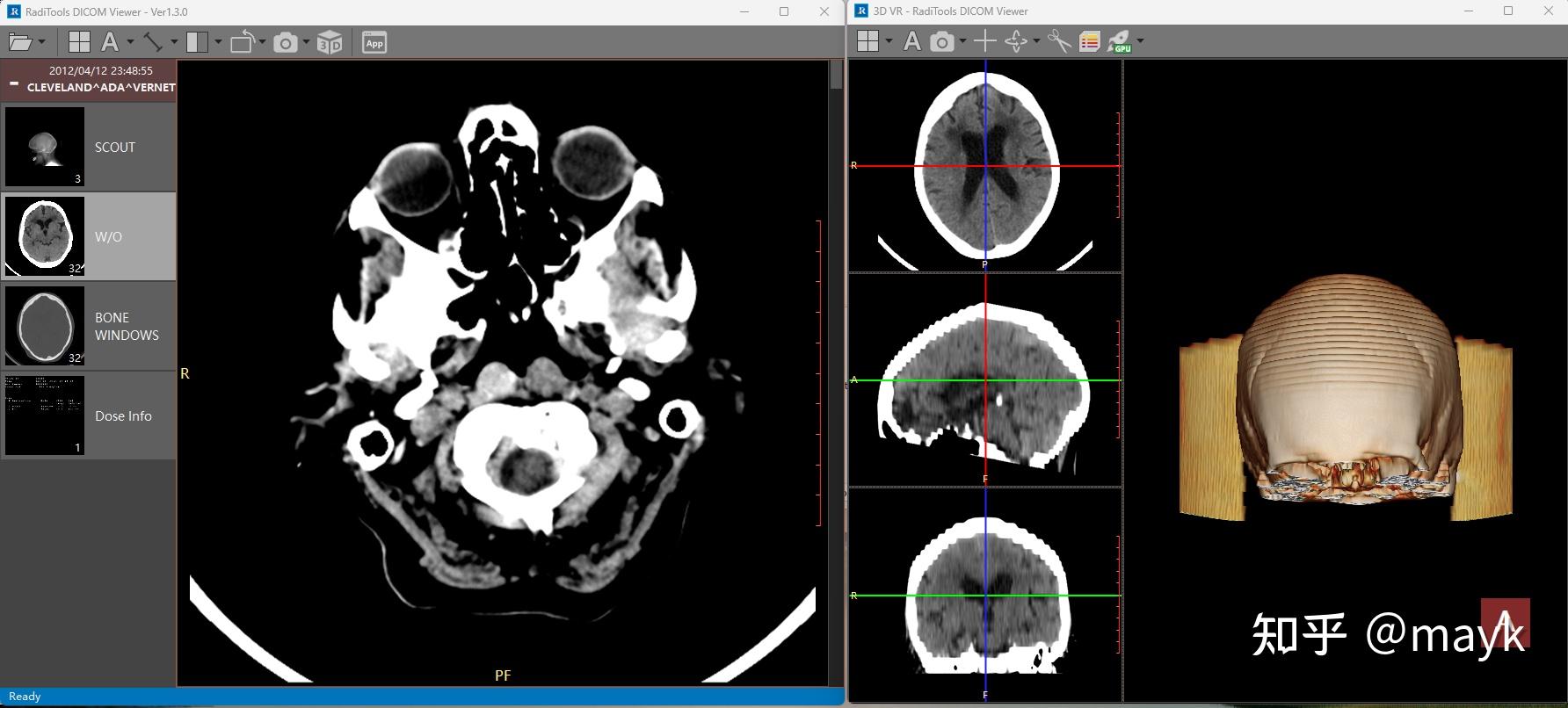Image resolution: width=1568 pixels, height=708 pixels.
Task: Open the color preset list icon
Action: tap(1089, 41)
